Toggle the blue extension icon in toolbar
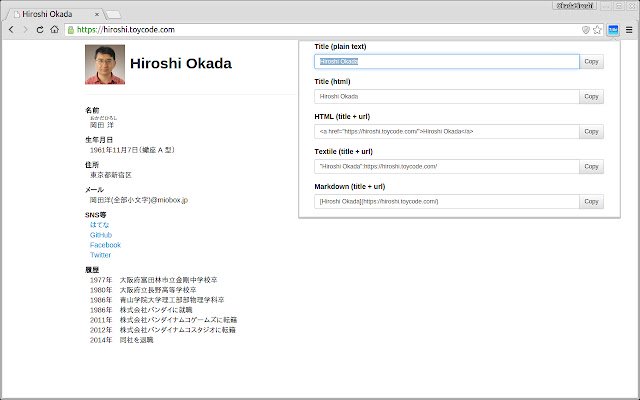Screen dimensions: 640x400 point(613,30)
